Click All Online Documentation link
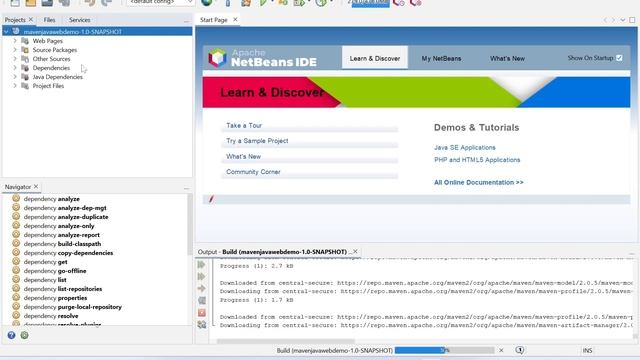Image resolution: width=640 pixels, height=360 pixels. click(479, 182)
